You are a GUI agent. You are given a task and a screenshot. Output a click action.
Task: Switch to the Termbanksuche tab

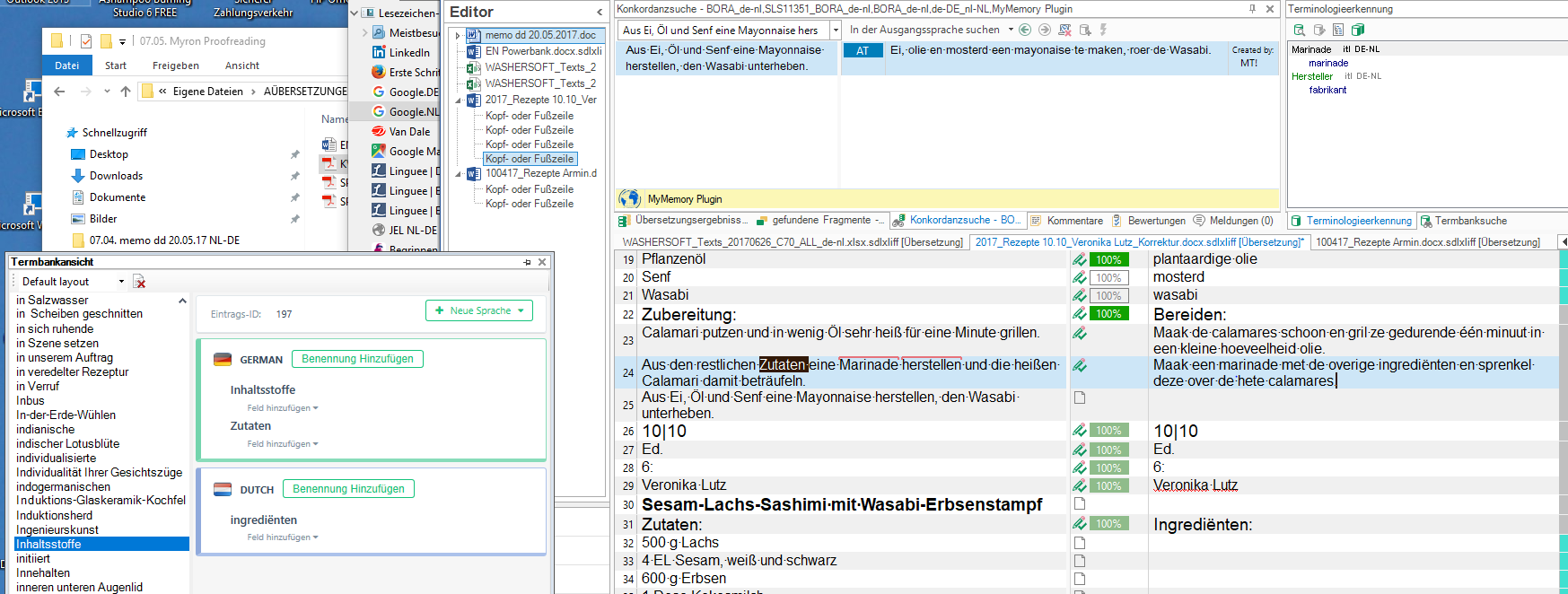[x=1464, y=221]
